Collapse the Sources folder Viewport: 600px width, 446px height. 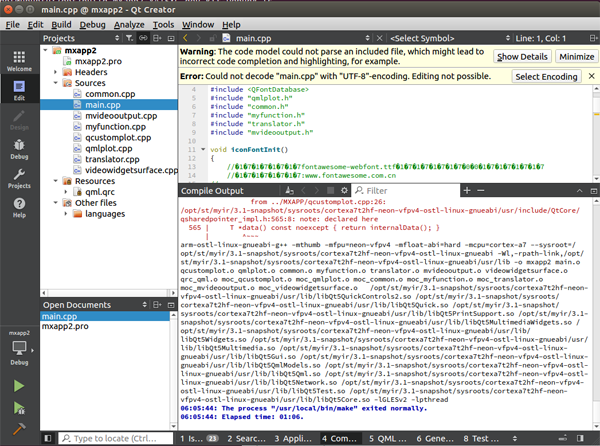tap(55, 83)
